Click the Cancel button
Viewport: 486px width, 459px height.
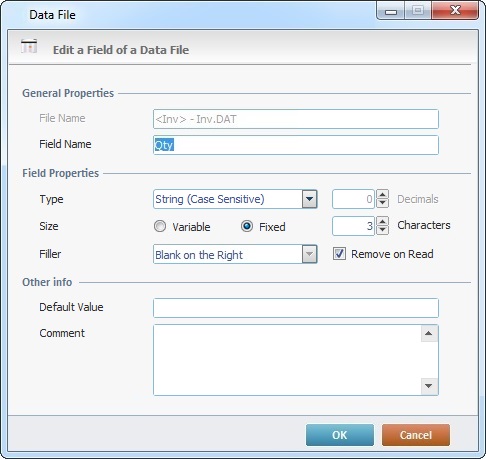(x=416, y=435)
